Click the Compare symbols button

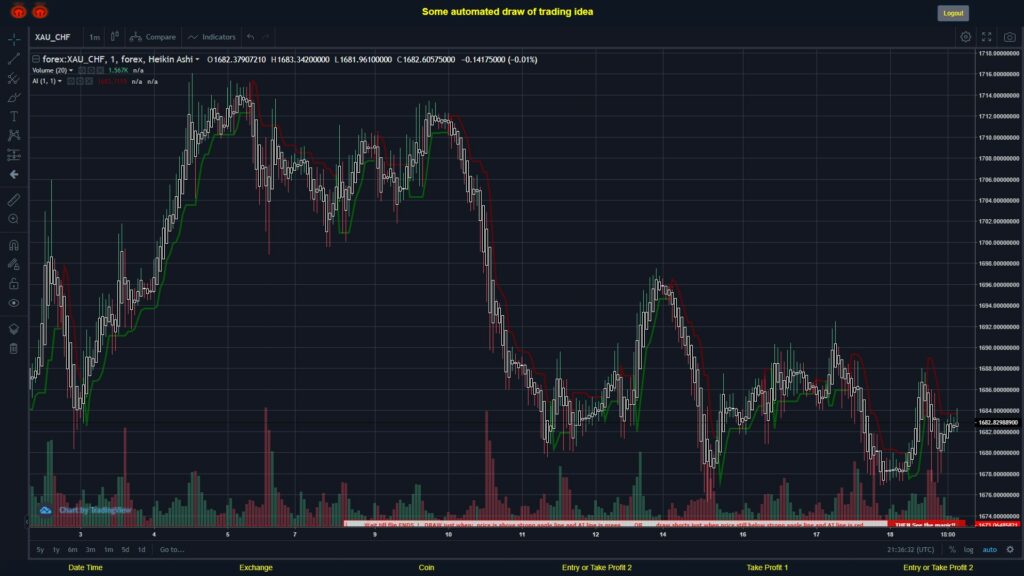click(153, 37)
